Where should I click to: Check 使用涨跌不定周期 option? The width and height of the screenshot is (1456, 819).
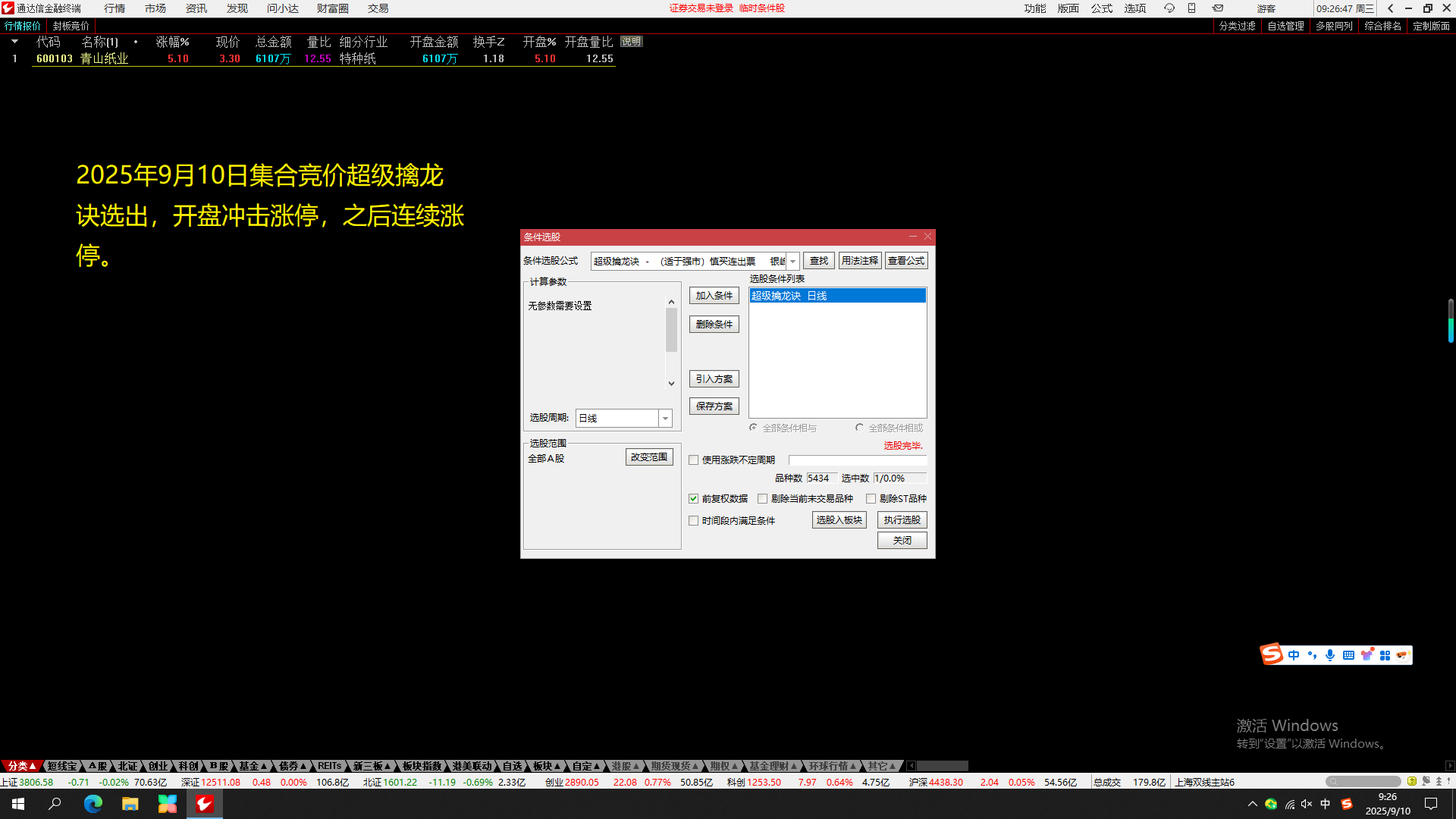pos(693,460)
